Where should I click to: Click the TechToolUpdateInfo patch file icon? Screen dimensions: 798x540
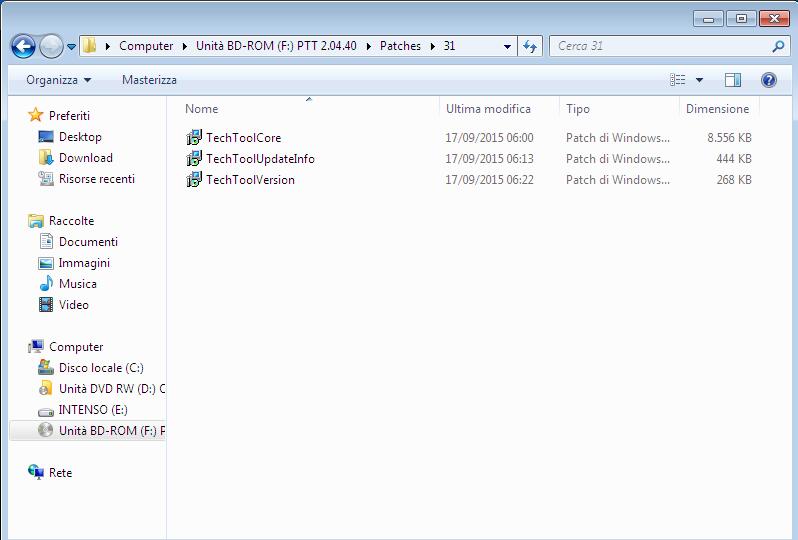194,159
